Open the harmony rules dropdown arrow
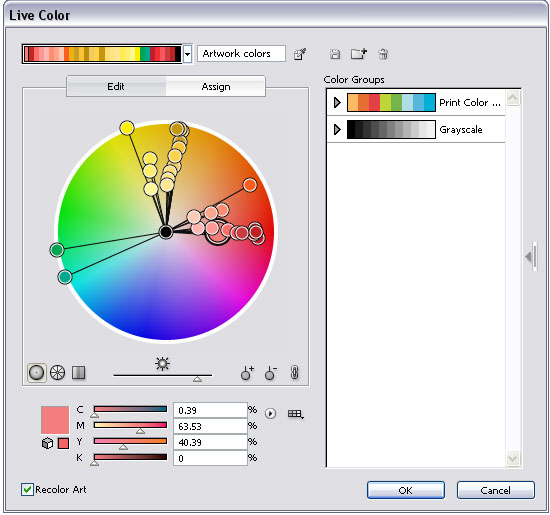This screenshot has width=550, height=515. point(188,54)
